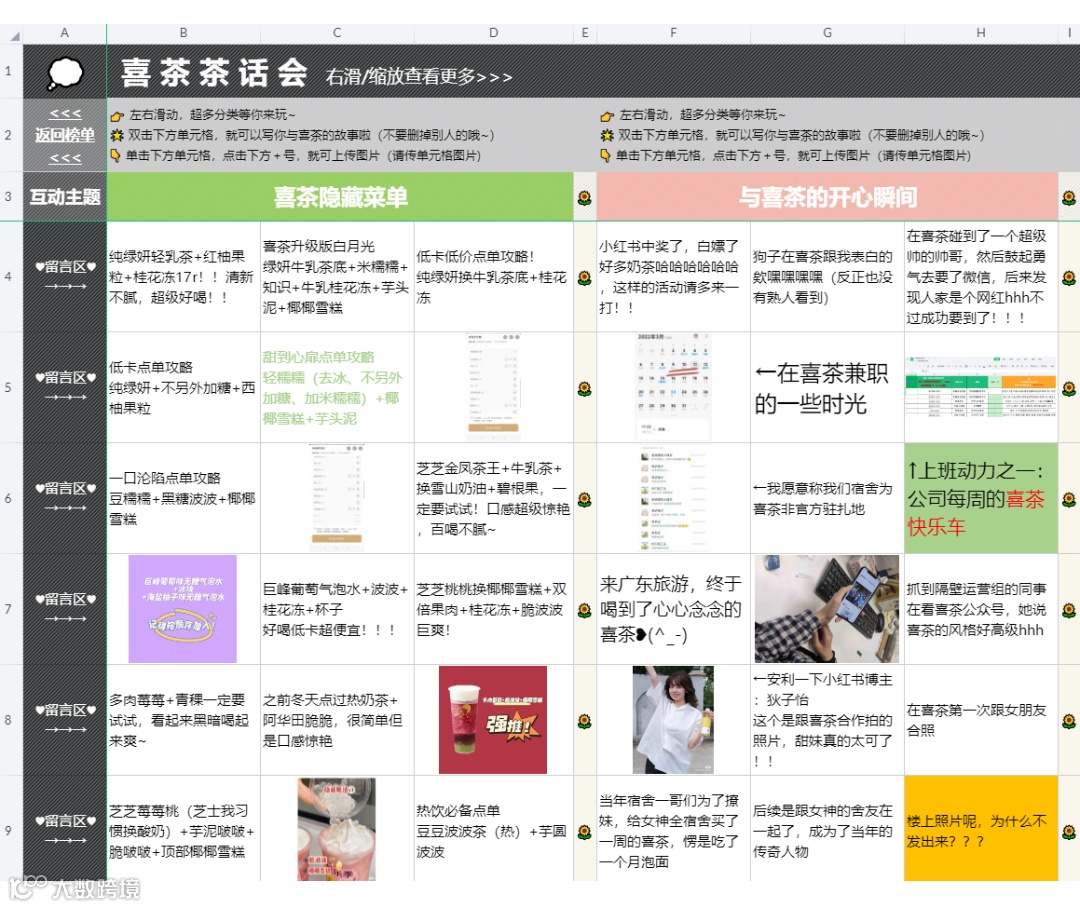Click the sunflower icon in row 8 column E
1080x908 pixels.
point(585,721)
